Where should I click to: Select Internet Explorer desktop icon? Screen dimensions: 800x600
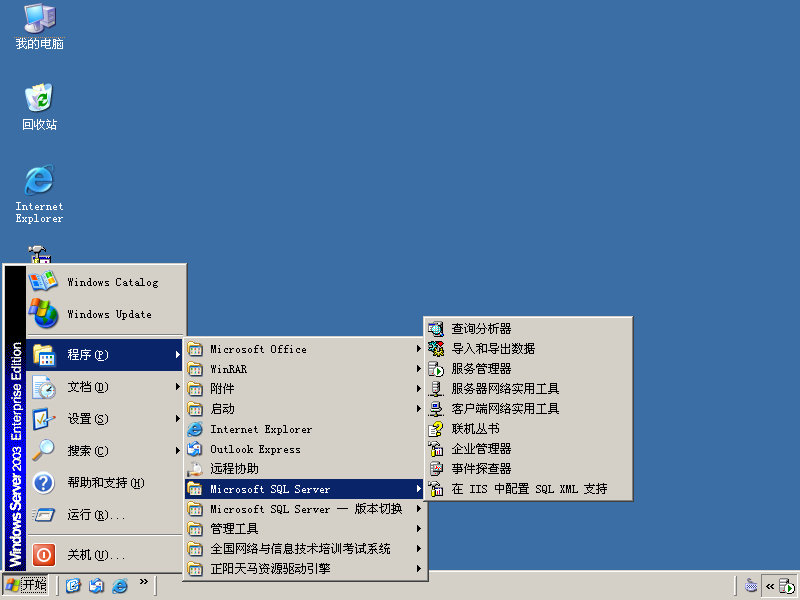click(39, 194)
